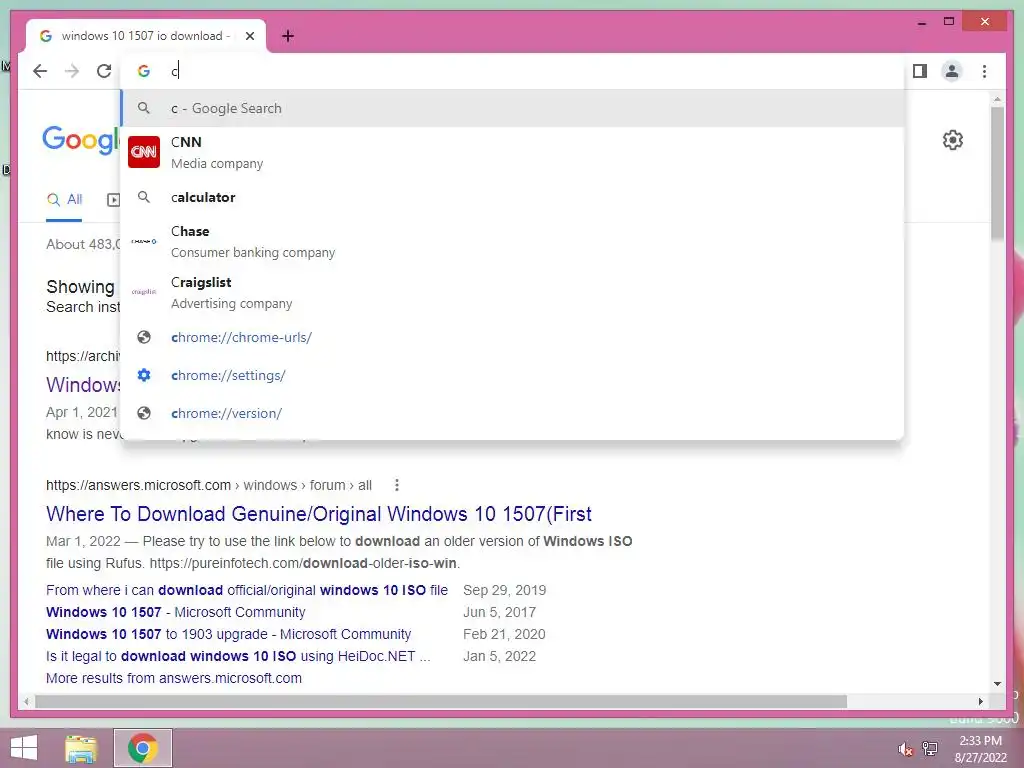Click the globe icon beside chrome://chrome-urls/
Image resolution: width=1024 pixels, height=768 pixels.
pyautogui.click(x=144, y=337)
